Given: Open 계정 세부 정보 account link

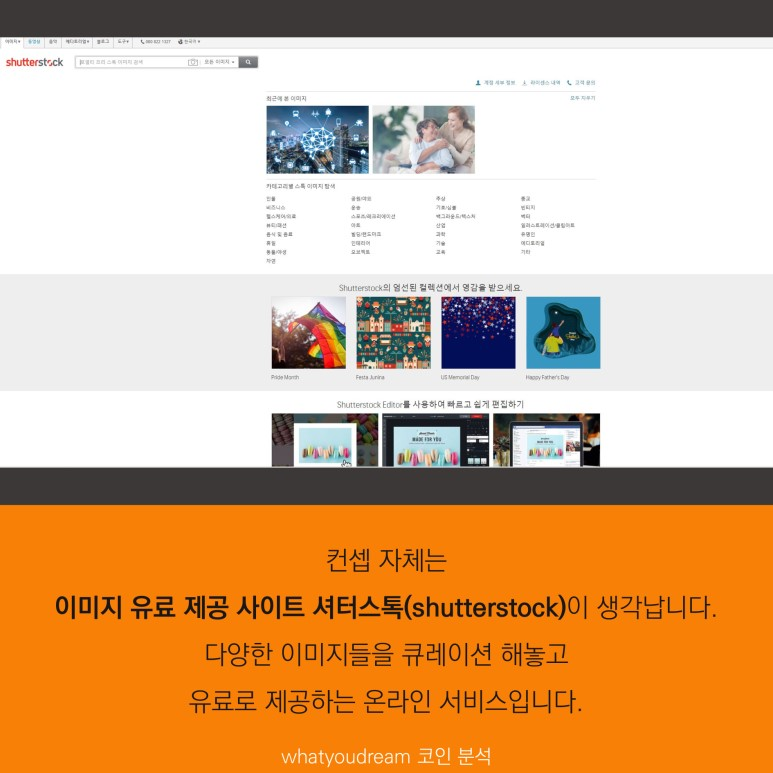Looking at the screenshot, I should [495, 83].
